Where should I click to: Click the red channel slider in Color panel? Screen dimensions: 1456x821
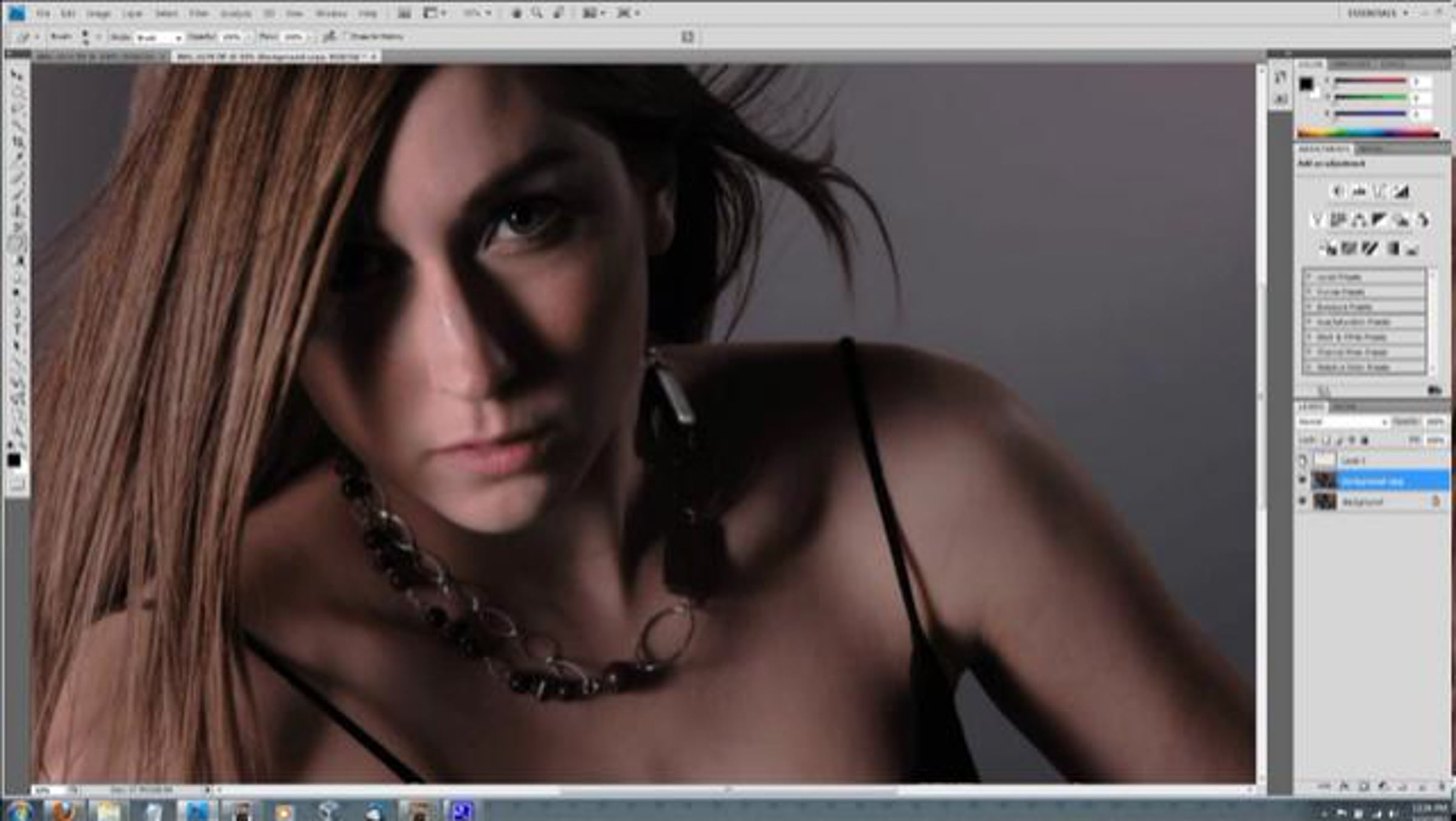click(x=1370, y=81)
